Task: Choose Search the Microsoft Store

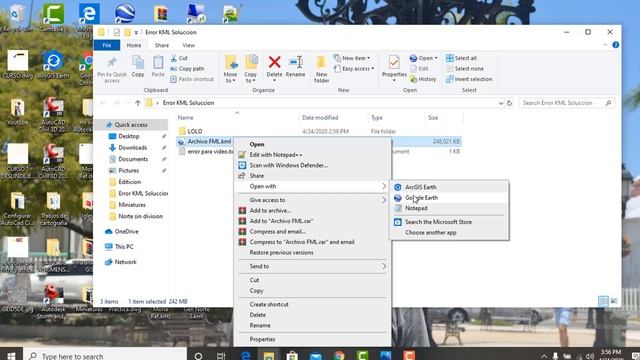Action: [449, 222]
